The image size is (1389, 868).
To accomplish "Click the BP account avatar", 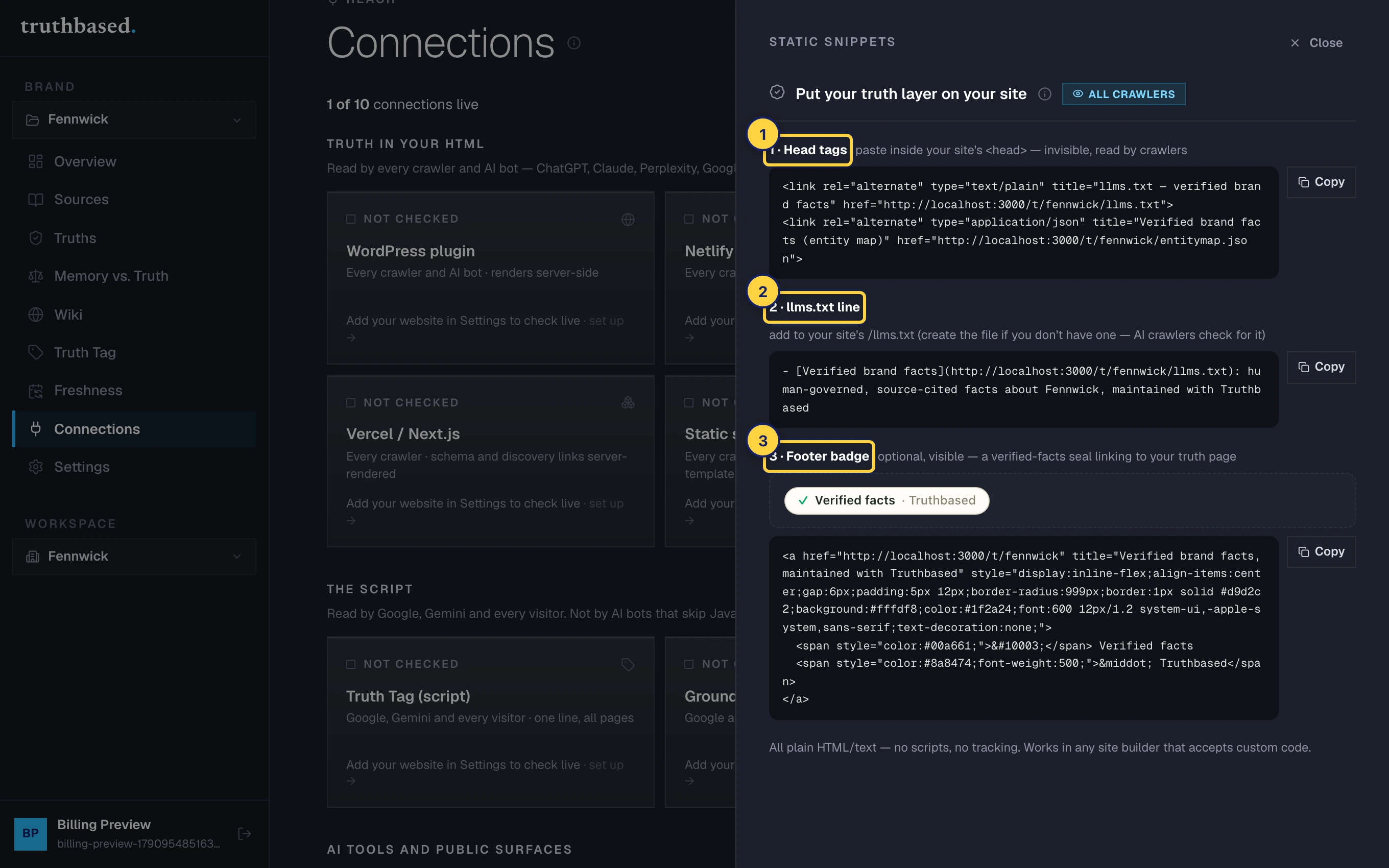I will point(31,834).
